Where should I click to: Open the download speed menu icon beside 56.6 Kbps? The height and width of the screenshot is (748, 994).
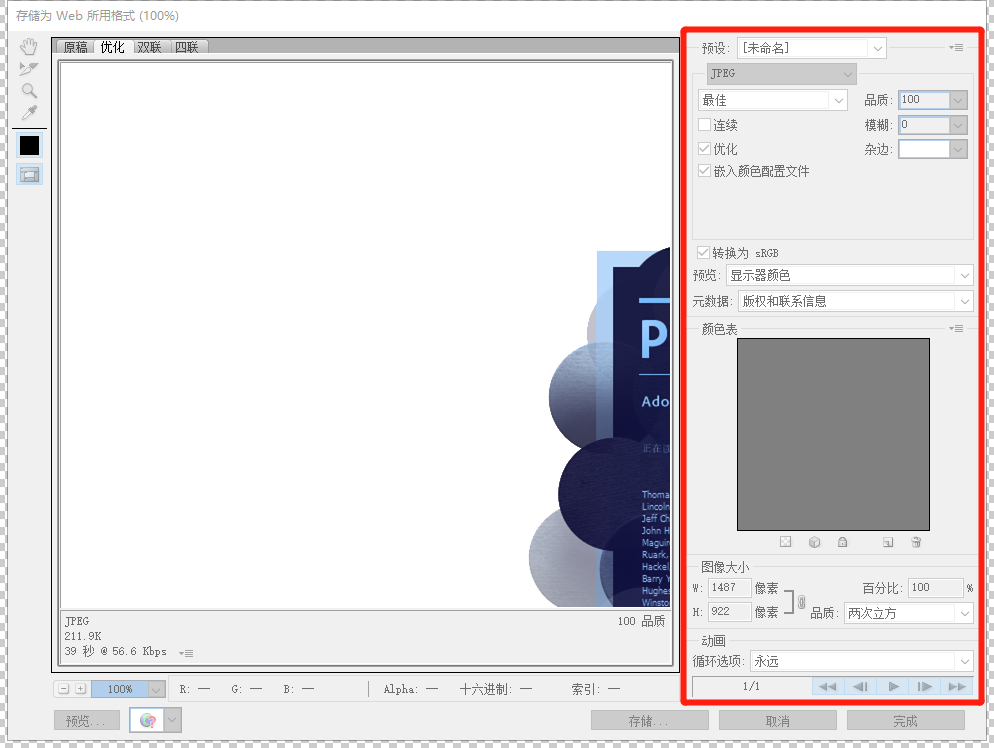(186, 653)
